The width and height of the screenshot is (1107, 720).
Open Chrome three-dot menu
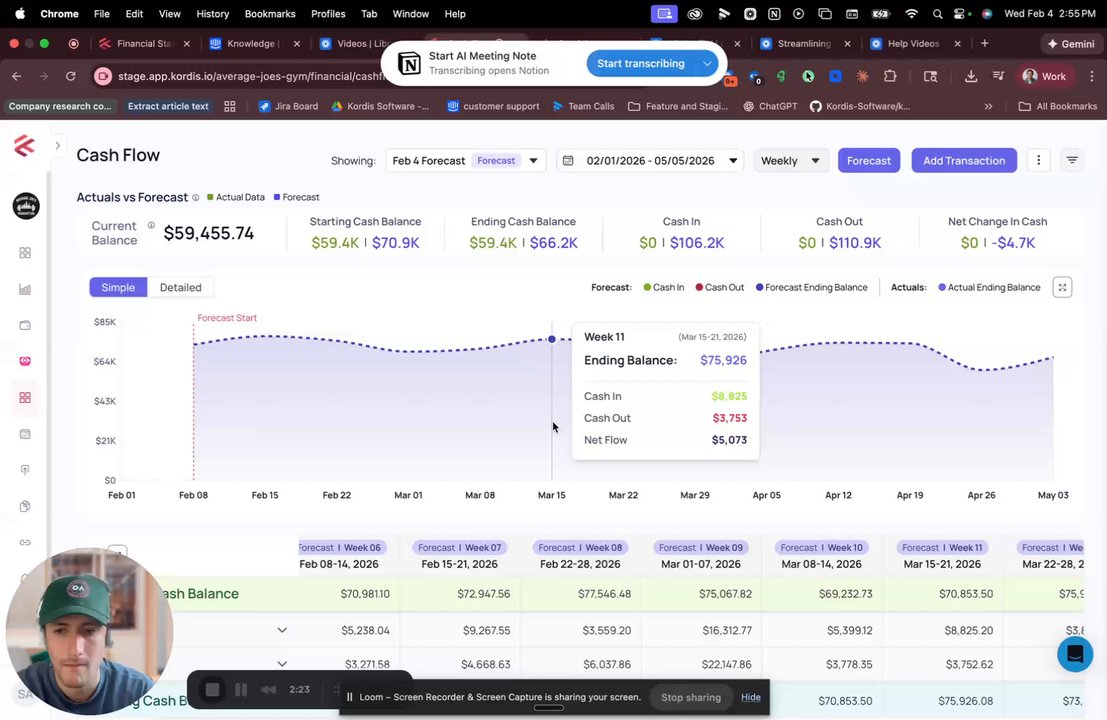click(1092, 76)
